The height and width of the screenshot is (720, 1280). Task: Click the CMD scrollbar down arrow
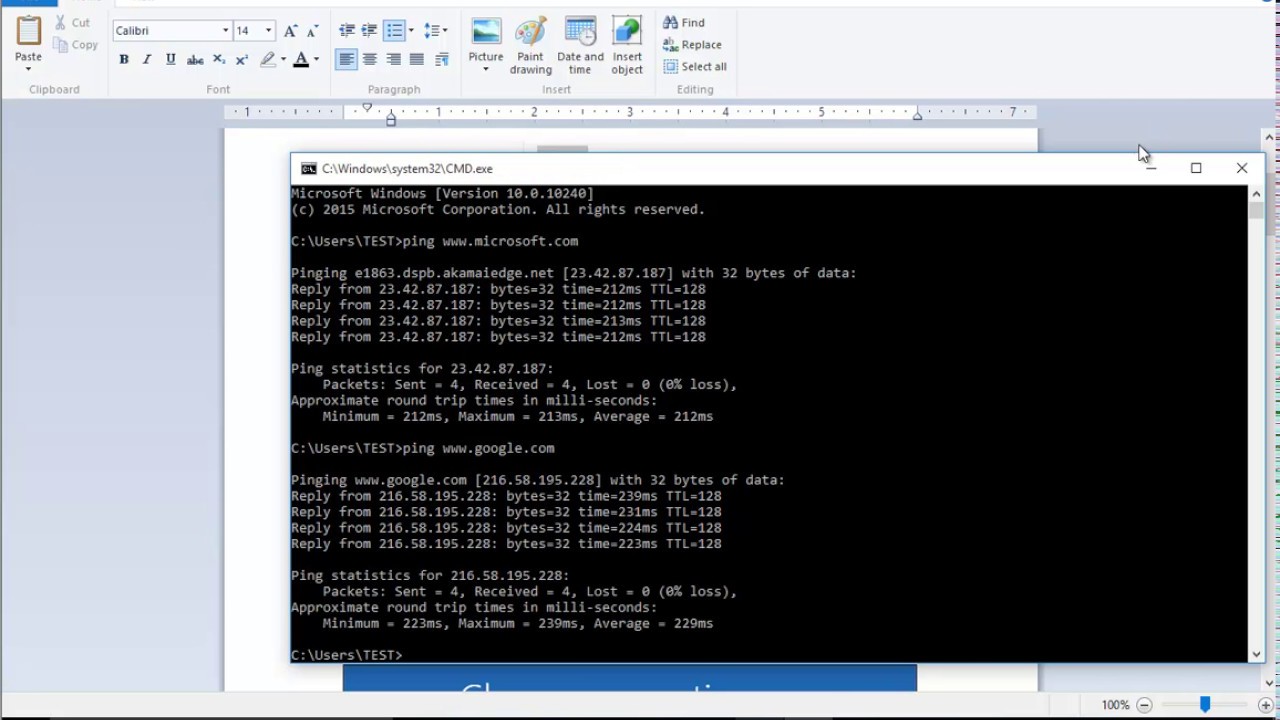tap(1257, 654)
